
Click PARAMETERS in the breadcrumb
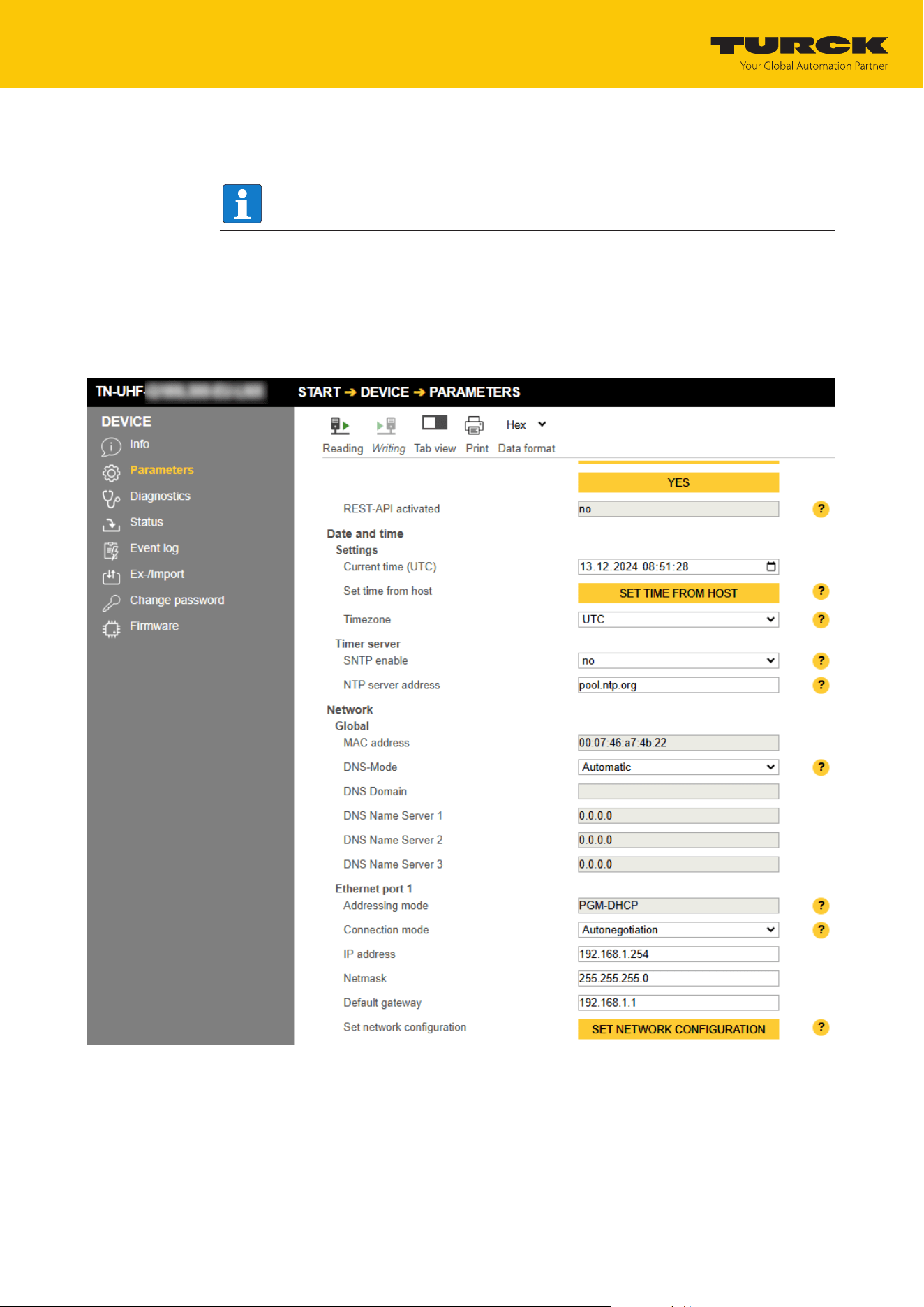click(x=475, y=392)
